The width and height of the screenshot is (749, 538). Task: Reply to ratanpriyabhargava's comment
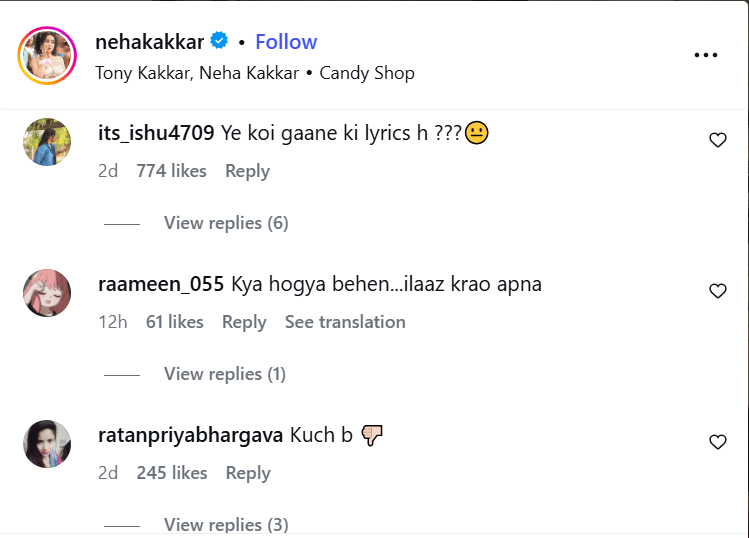[x=247, y=473]
